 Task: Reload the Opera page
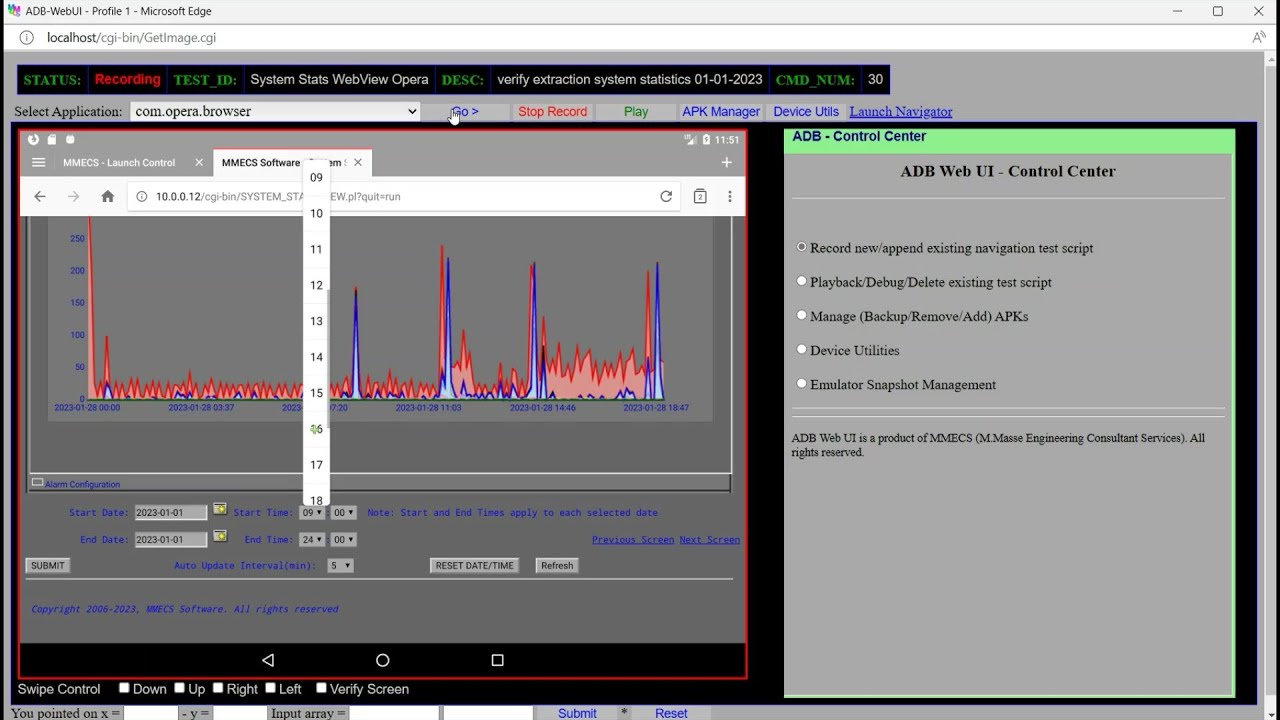[x=666, y=196]
